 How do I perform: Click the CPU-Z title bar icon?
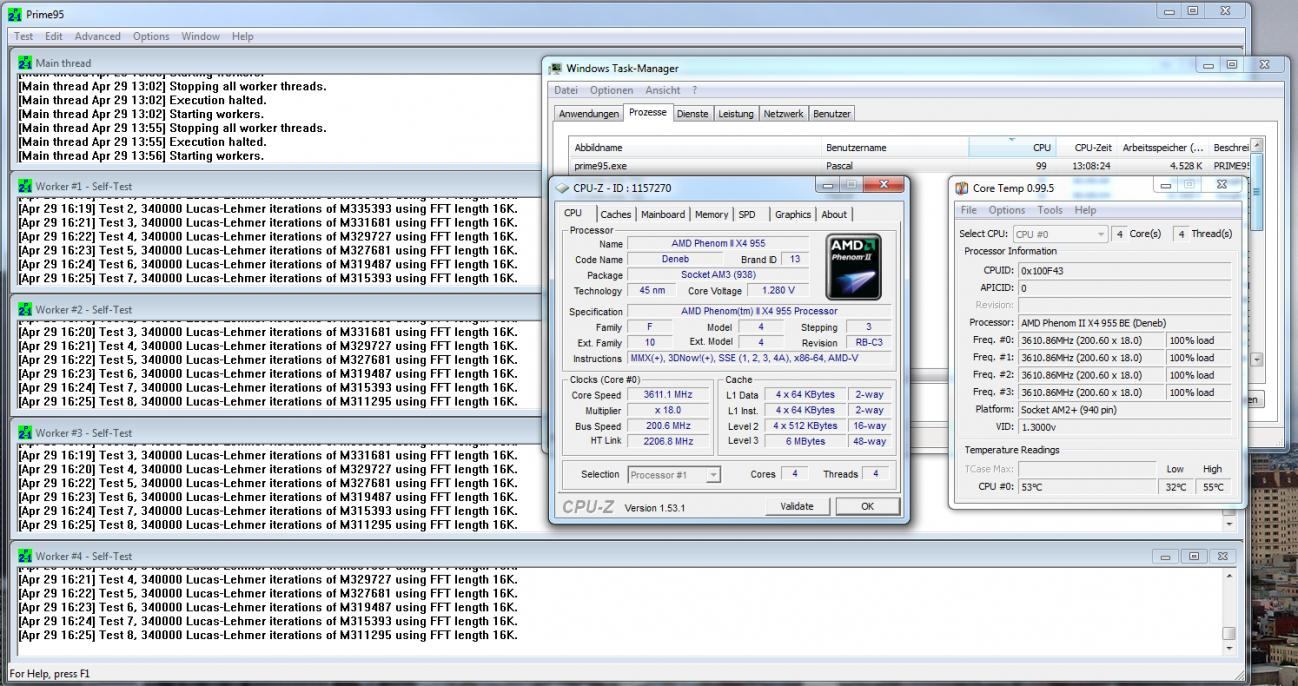coord(562,188)
